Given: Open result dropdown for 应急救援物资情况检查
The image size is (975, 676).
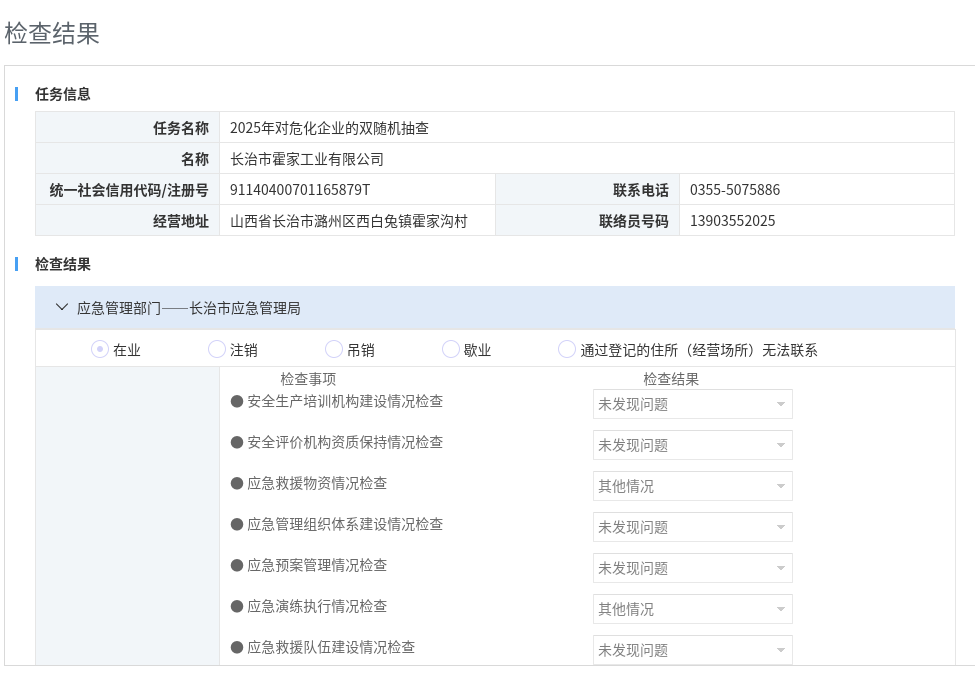Looking at the screenshot, I should coord(692,486).
